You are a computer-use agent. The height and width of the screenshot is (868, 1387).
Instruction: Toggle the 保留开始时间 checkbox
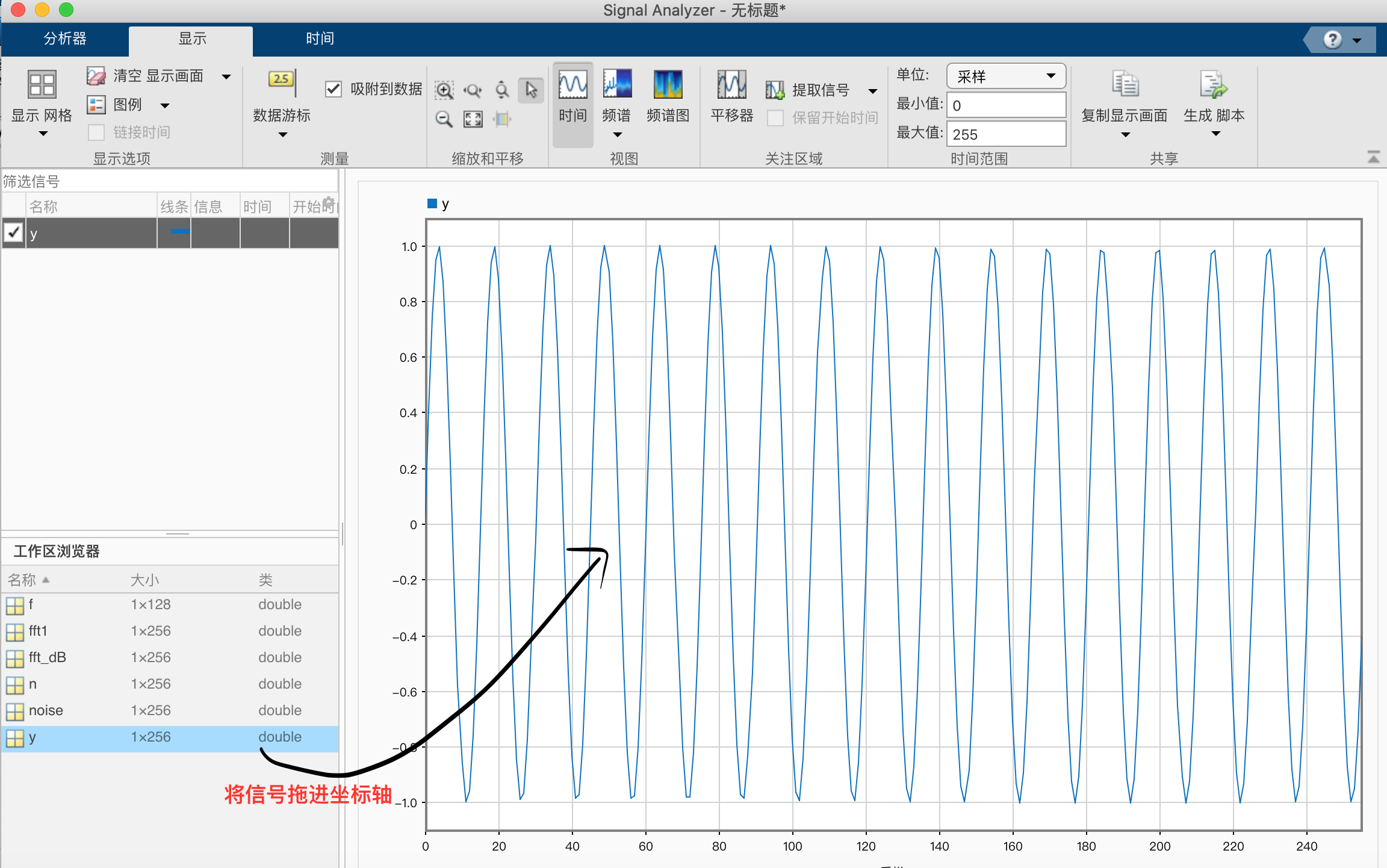[x=775, y=118]
